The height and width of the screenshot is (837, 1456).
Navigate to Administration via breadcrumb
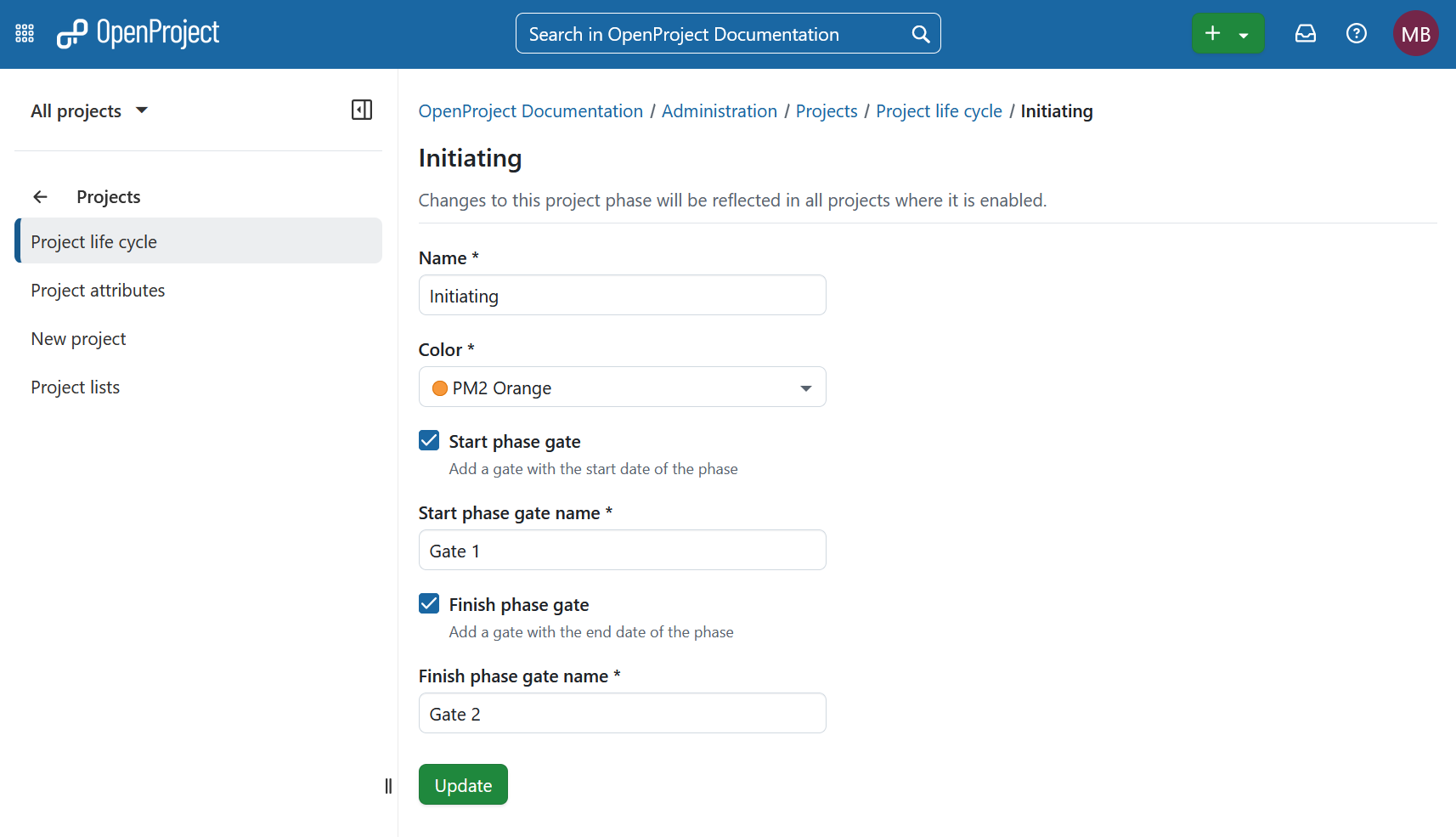[x=719, y=110]
